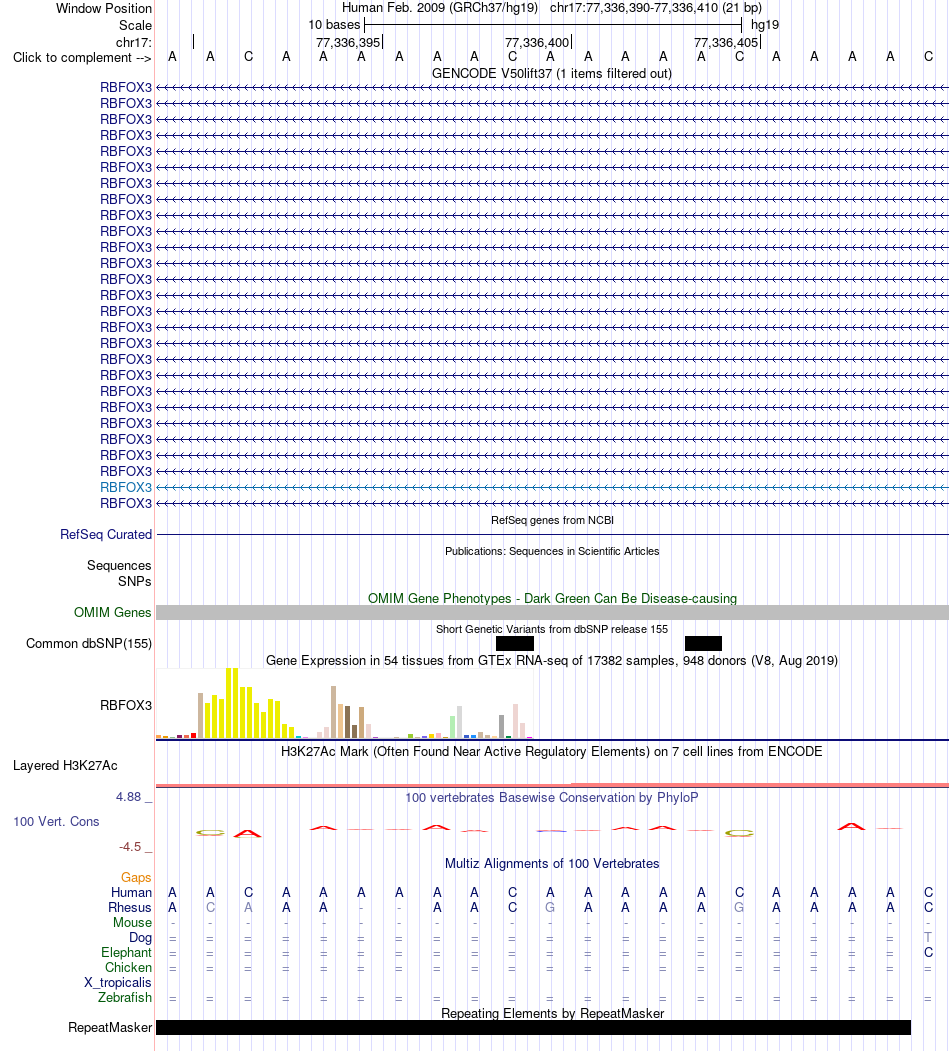This screenshot has height=1051, width=950.
Task: Open the GTEx RBFOX3 expression bar chart
Action: [345, 703]
